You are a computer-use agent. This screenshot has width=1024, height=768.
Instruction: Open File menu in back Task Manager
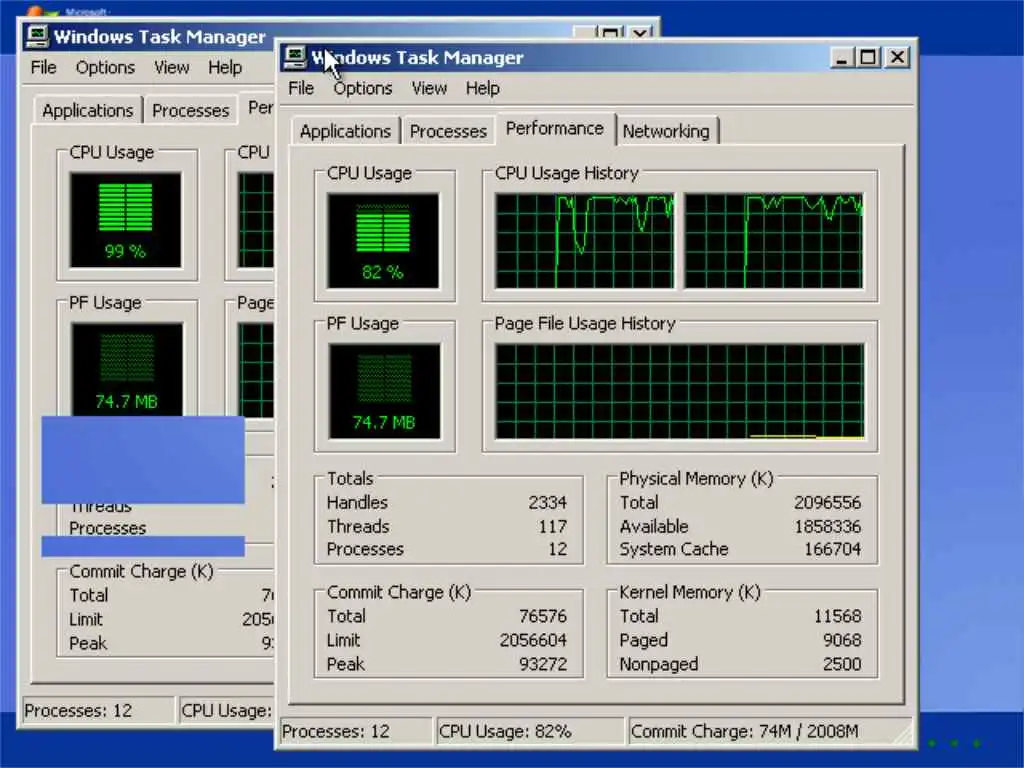[x=43, y=67]
